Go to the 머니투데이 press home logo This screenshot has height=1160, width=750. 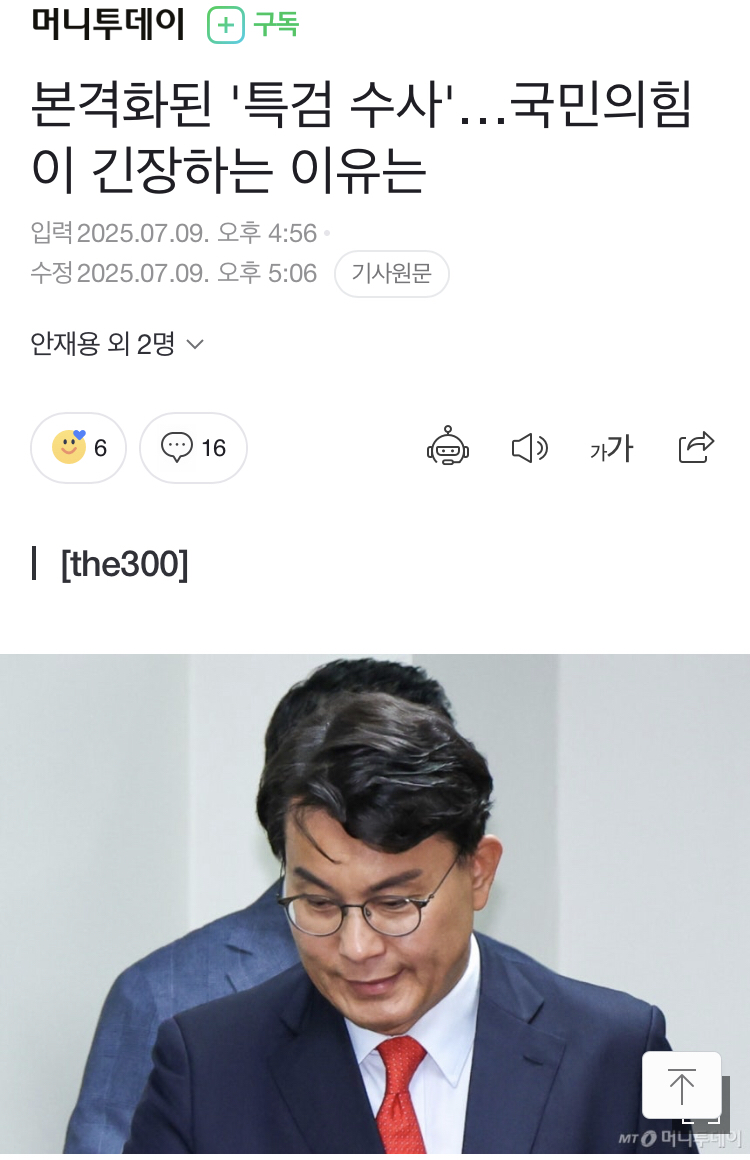tap(108, 24)
